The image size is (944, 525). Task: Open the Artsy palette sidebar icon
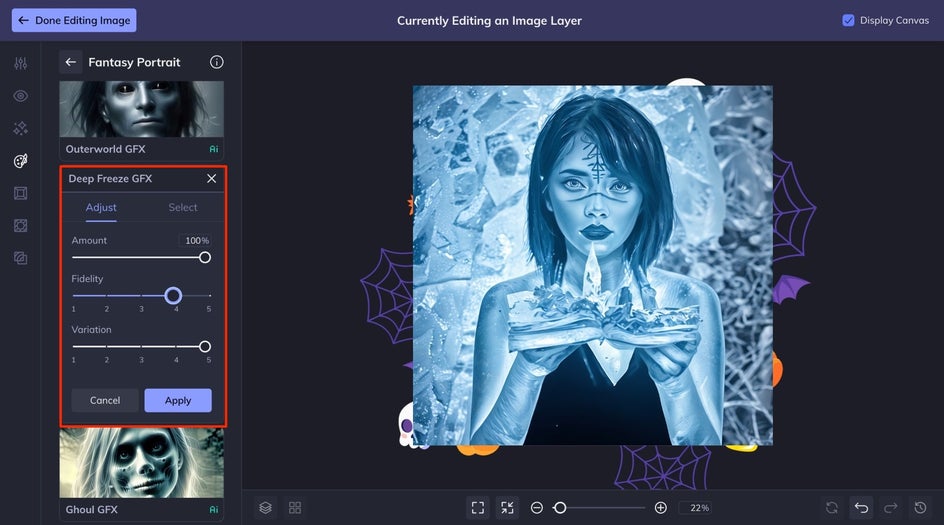coord(20,161)
